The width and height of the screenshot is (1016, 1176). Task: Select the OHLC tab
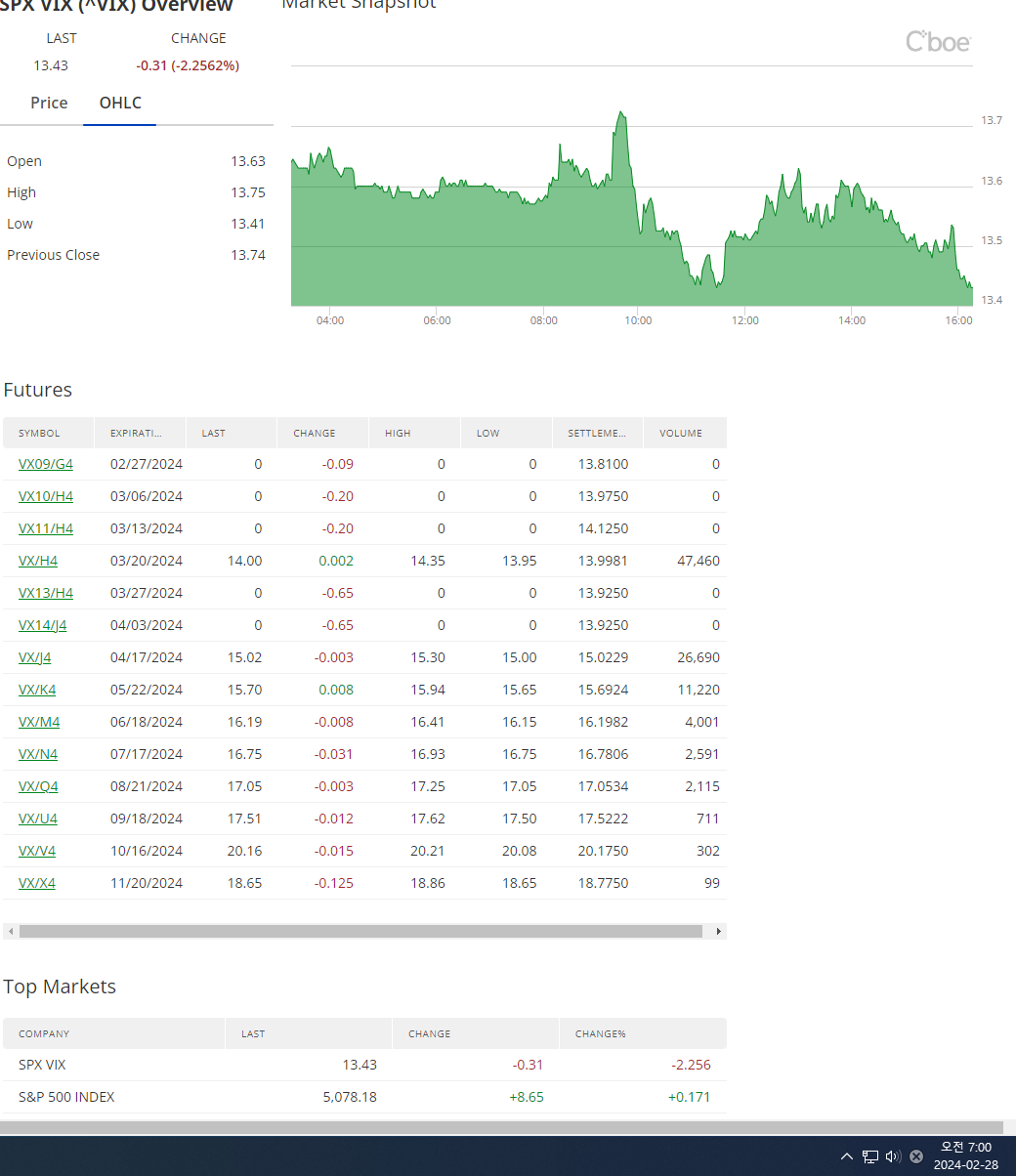click(120, 103)
